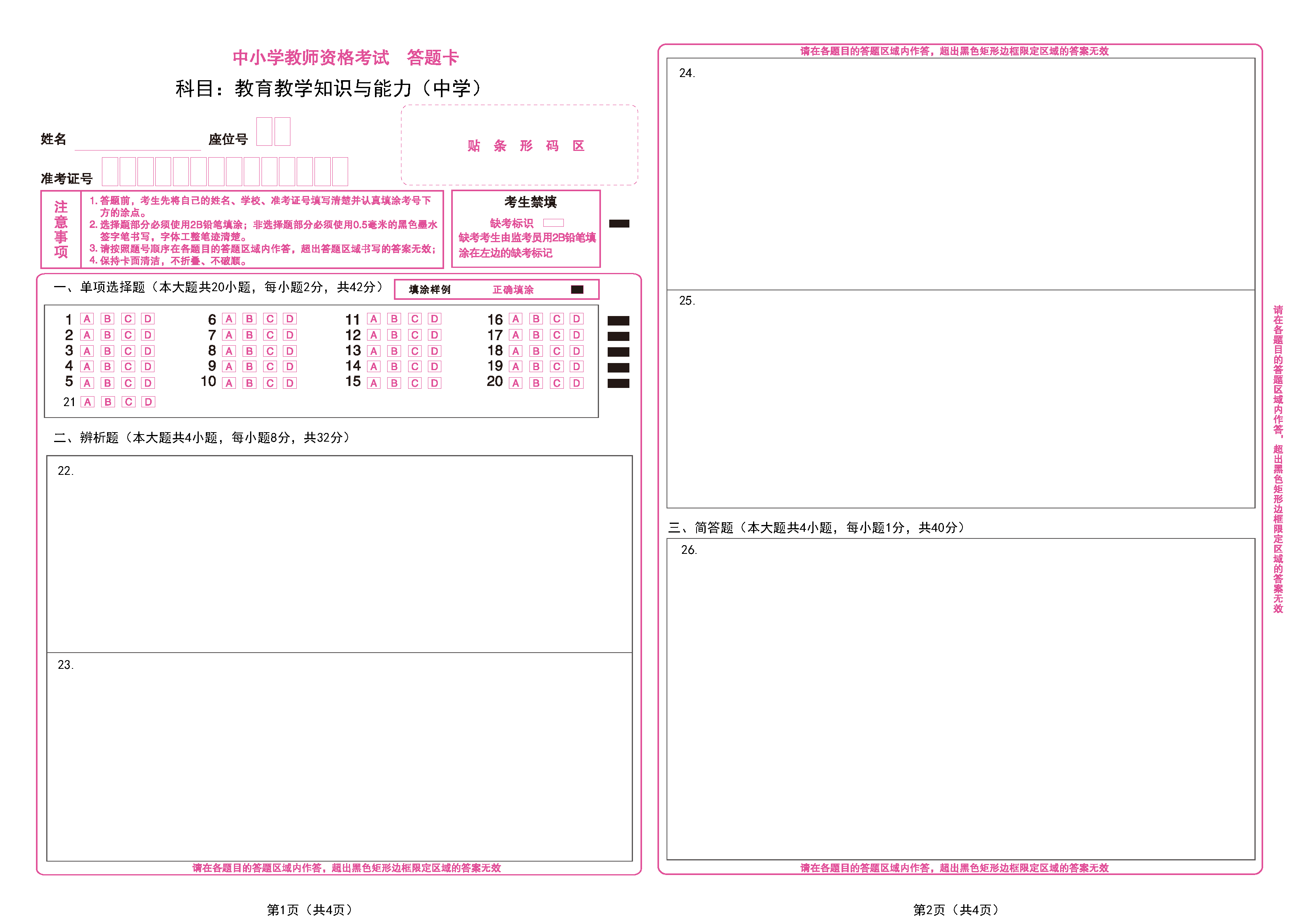The image size is (1307, 924).
Task: Click the first 准考证号 admission ticket box
Action: pyautogui.click(x=110, y=173)
